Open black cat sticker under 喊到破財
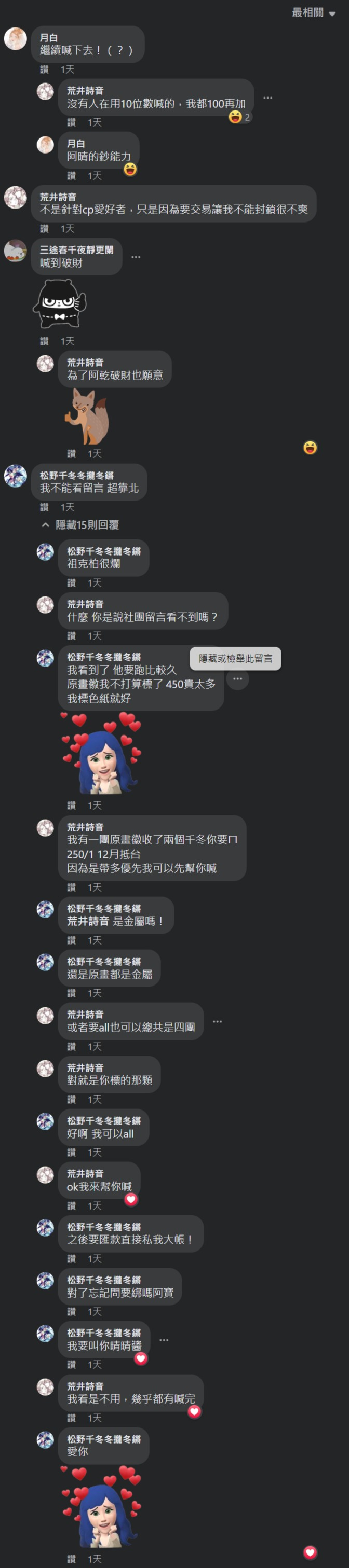The height and width of the screenshot is (1568, 349). click(x=59, y=303)
